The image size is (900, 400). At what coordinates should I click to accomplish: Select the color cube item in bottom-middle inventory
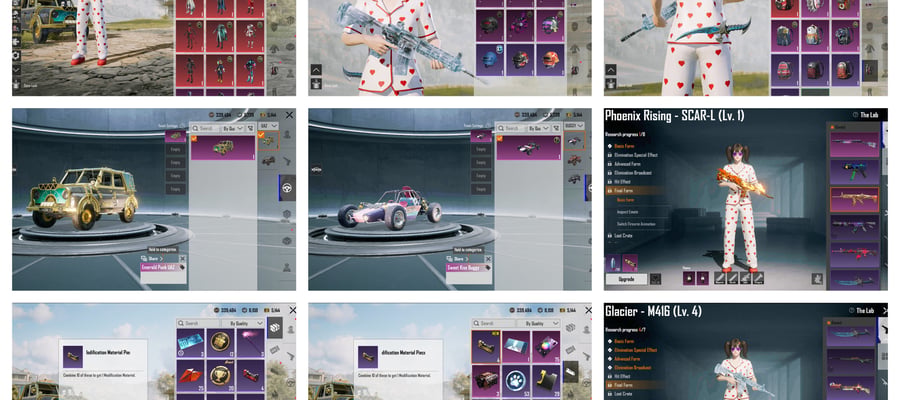[546, 346]
